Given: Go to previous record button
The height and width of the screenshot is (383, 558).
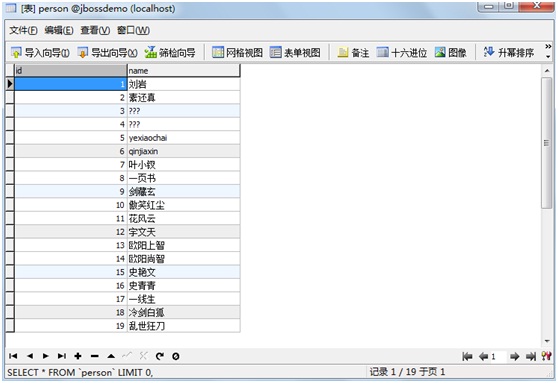Looking at the screenshot, I should tap(30, 356).
